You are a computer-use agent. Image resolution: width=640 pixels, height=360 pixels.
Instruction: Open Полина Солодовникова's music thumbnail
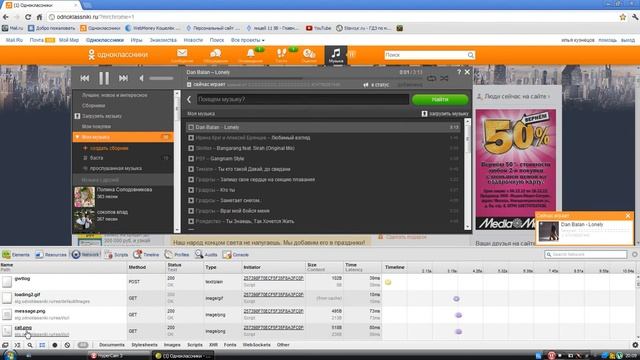pyautogui.click(x=84, y=197)
